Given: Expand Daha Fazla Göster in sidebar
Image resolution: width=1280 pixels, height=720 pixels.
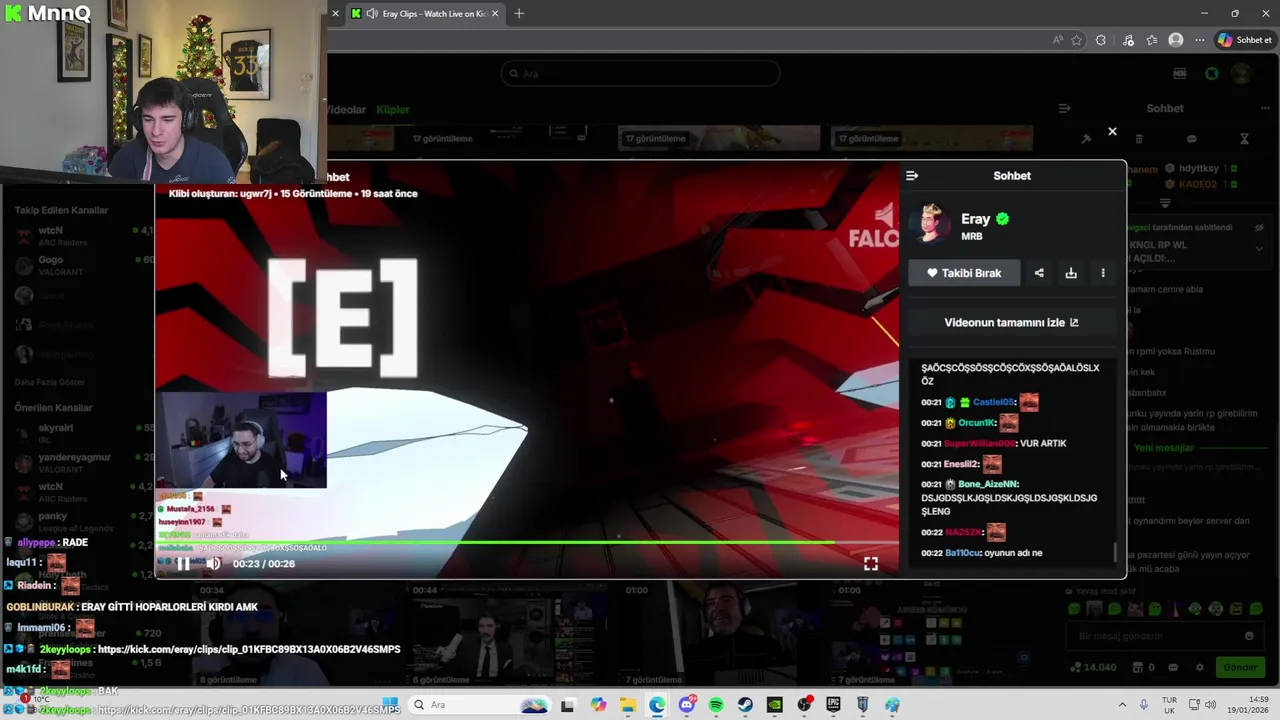Looking at the screenshot, I should [x=49, y=382].
